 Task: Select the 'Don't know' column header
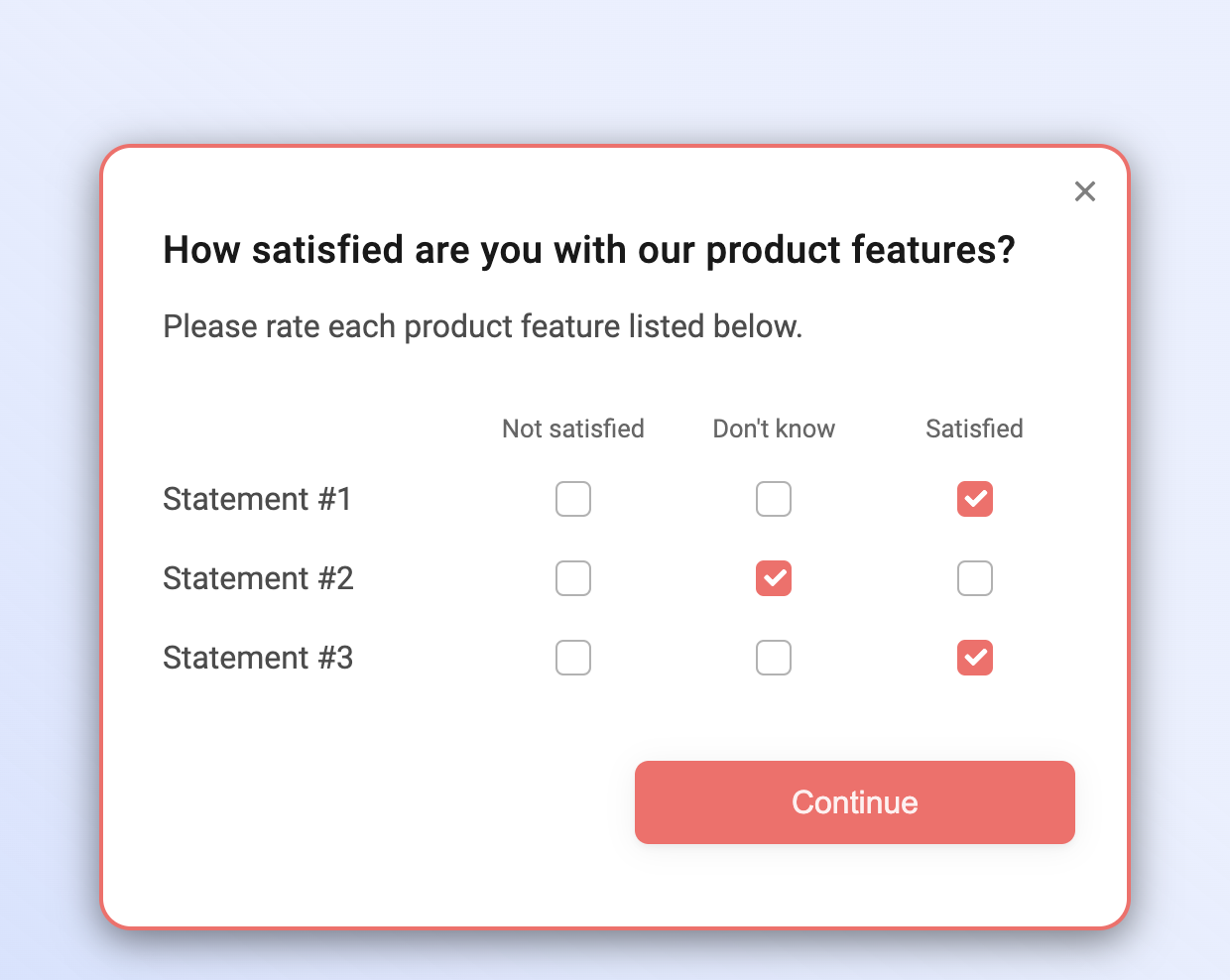coord(774,429)
